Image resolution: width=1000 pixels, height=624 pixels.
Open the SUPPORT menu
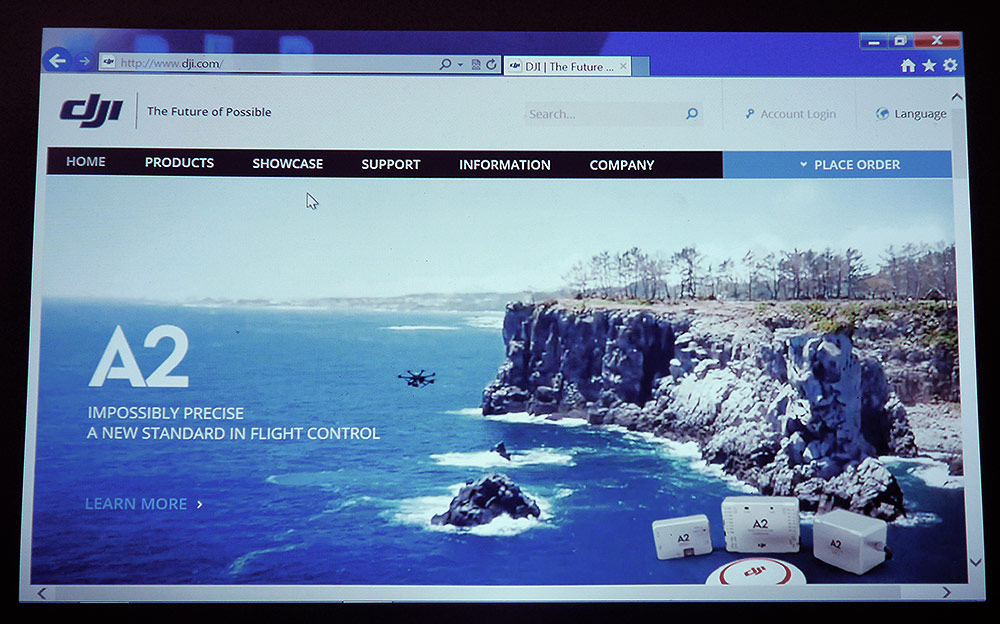coord(391,165)
